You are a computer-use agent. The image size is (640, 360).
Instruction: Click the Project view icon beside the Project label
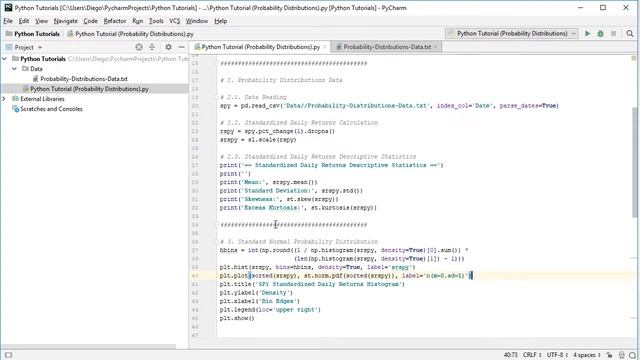click(x=9, y=47)
